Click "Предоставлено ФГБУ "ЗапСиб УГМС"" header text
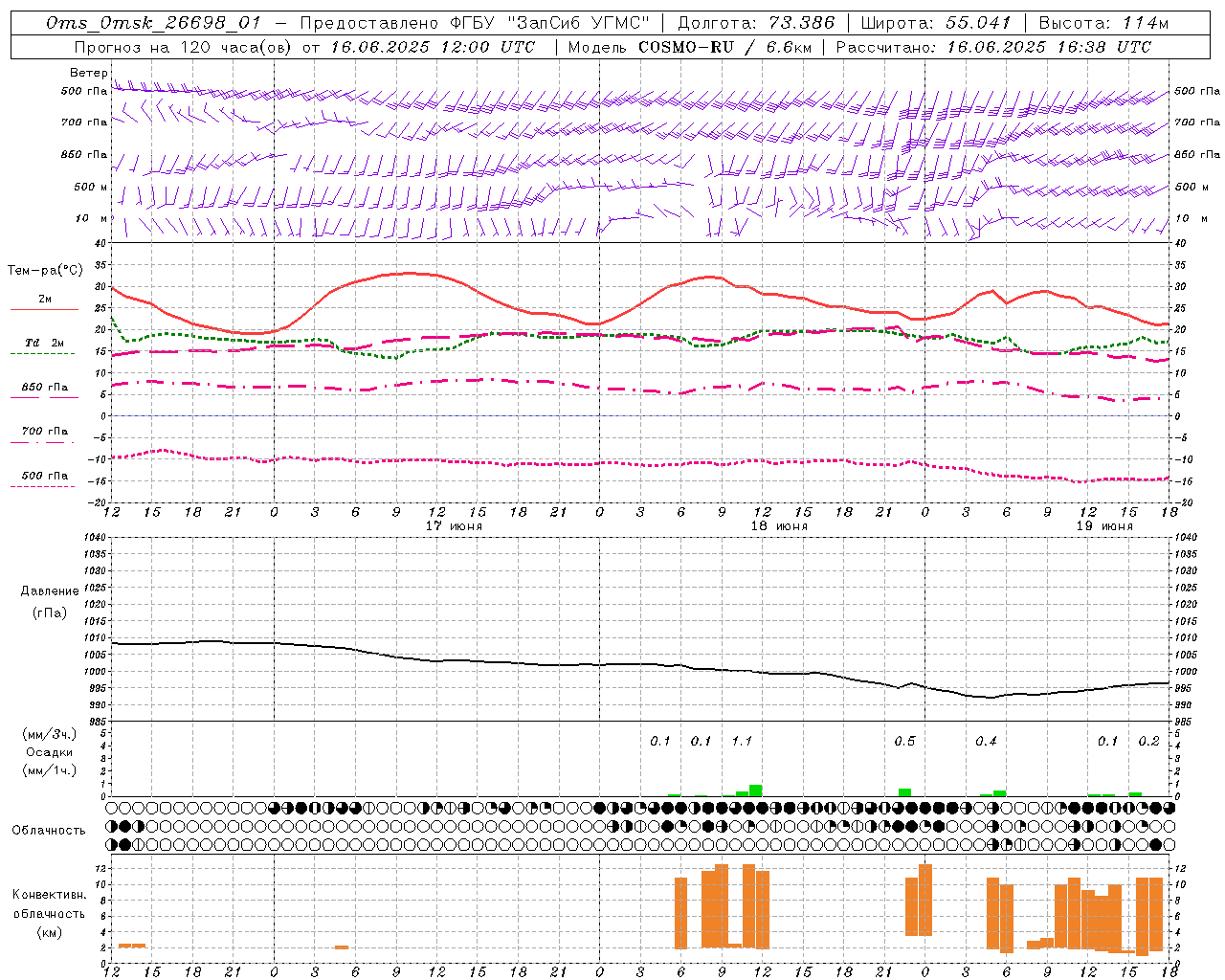This screenshot has width=1225, height=980. (475, 23)
